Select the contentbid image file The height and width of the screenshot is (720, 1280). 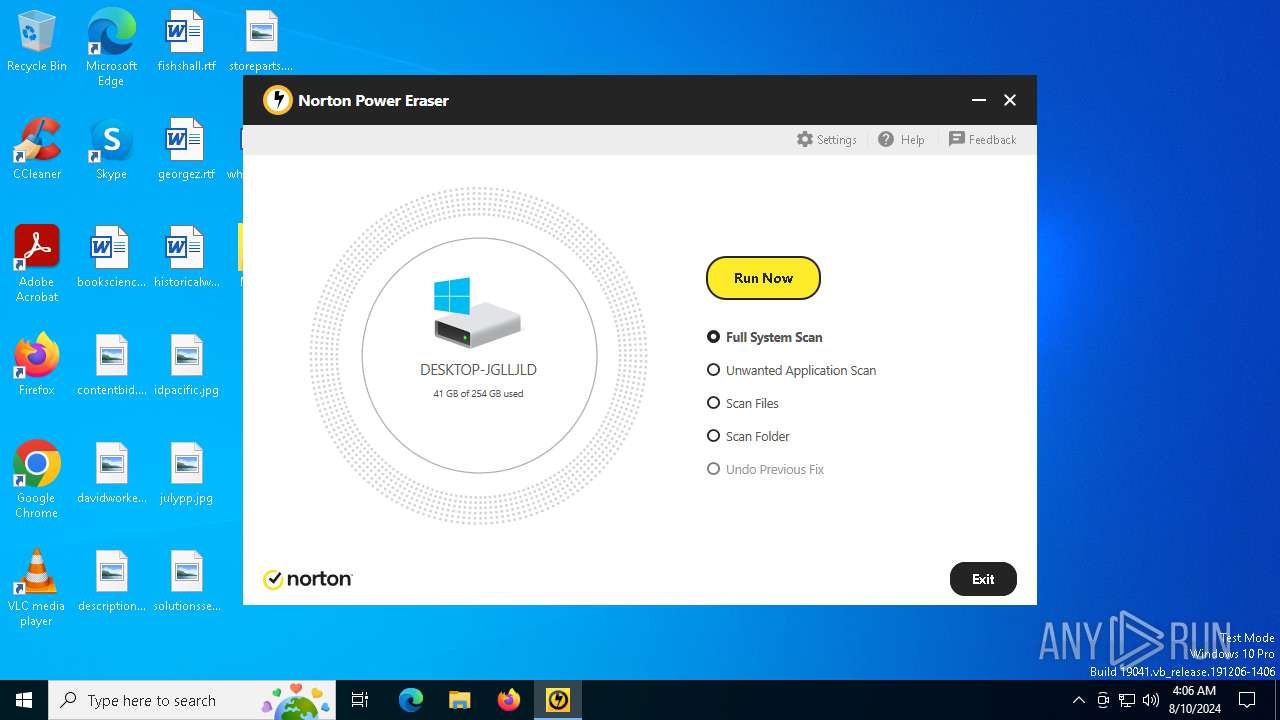pos(111,366)
